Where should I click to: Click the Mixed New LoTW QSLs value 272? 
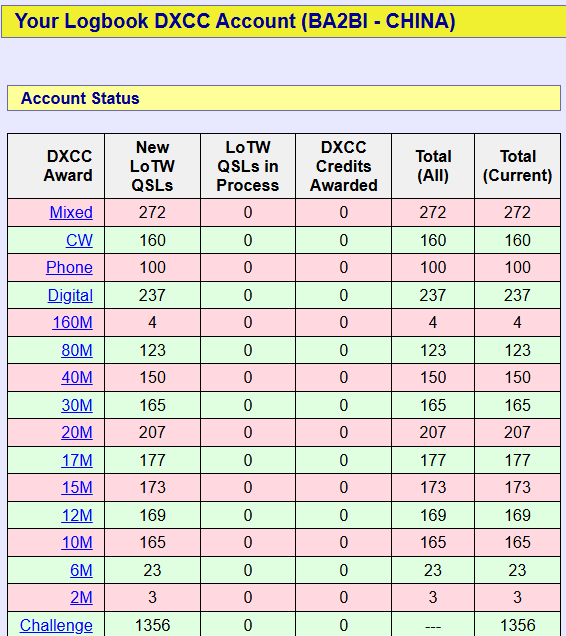pos(152,213)
